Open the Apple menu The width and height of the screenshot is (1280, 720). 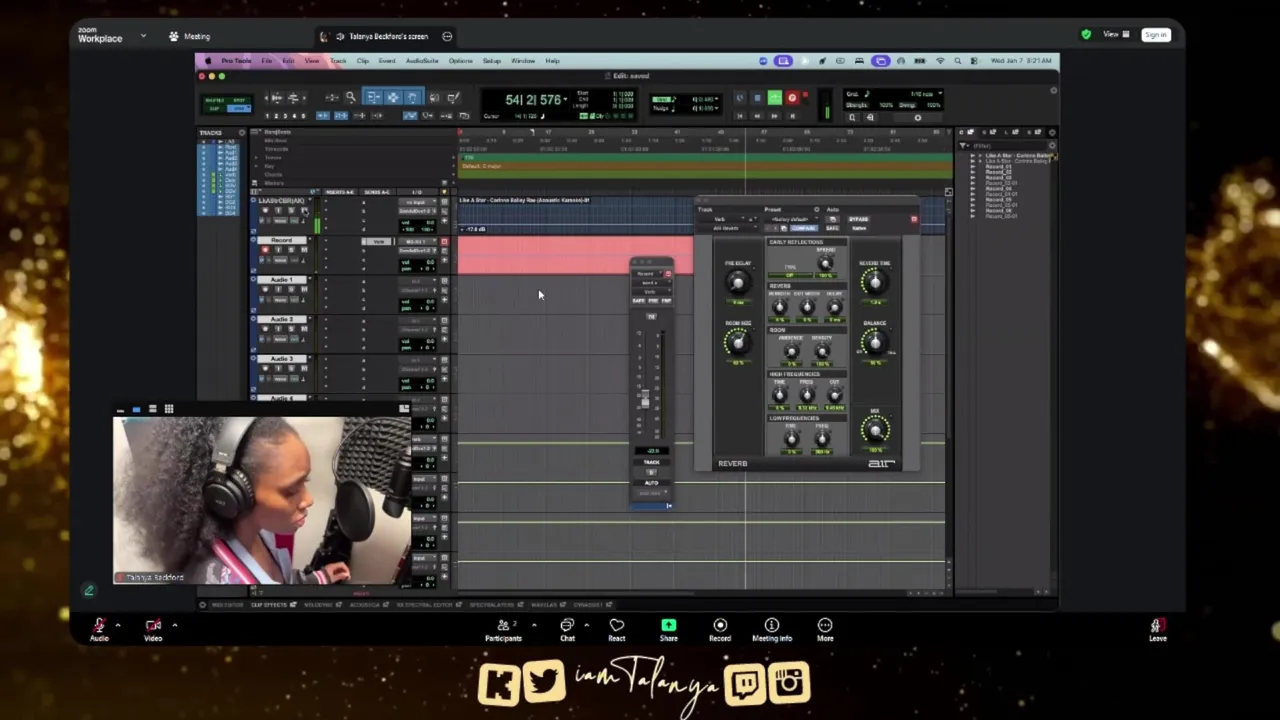click(208, 61)
